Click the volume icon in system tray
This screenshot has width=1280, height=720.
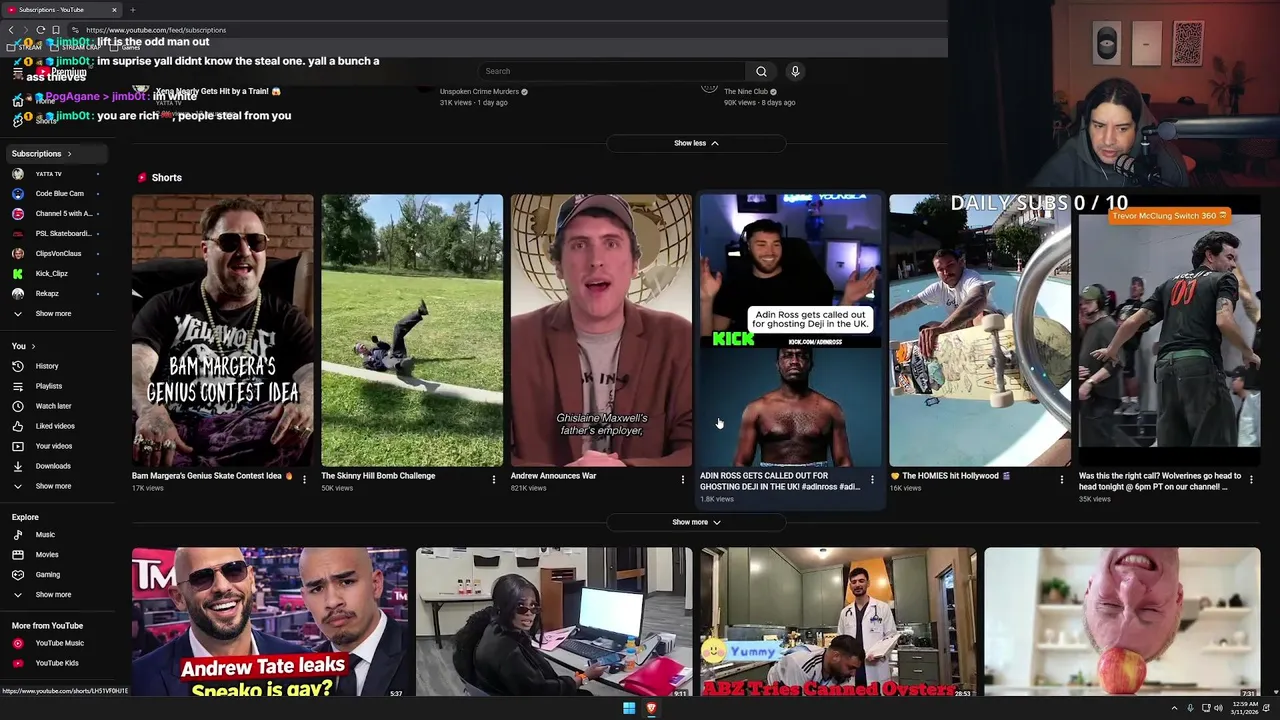click(x=1218, y=708)
